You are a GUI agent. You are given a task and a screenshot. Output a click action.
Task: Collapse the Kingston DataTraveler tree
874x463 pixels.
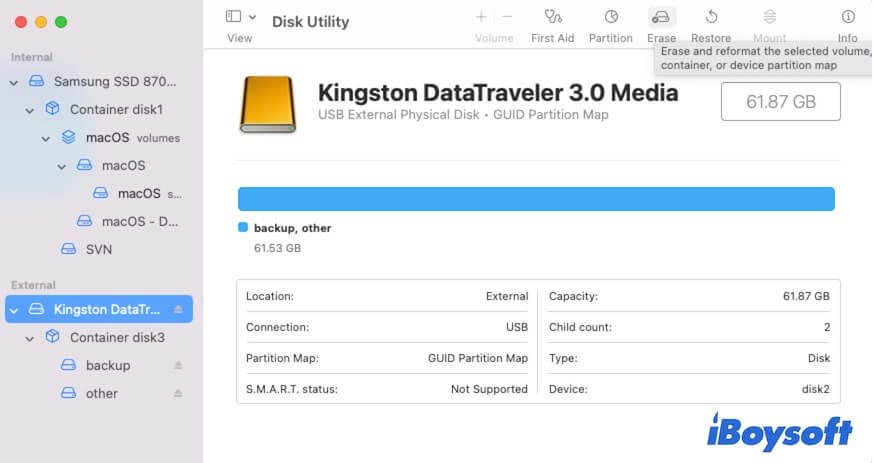click(14, 310)
